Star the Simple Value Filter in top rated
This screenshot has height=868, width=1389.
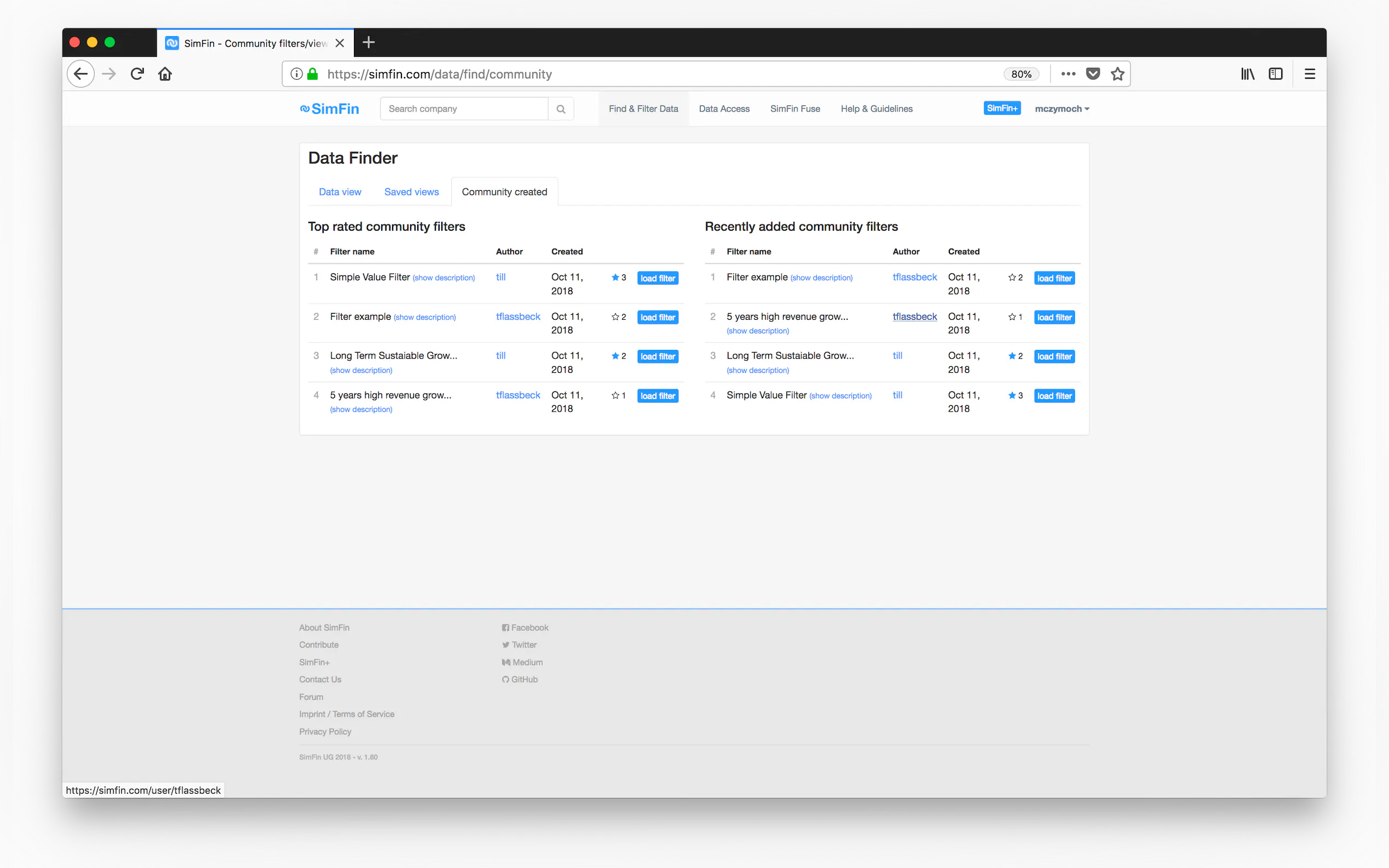[x=615, y=278]
